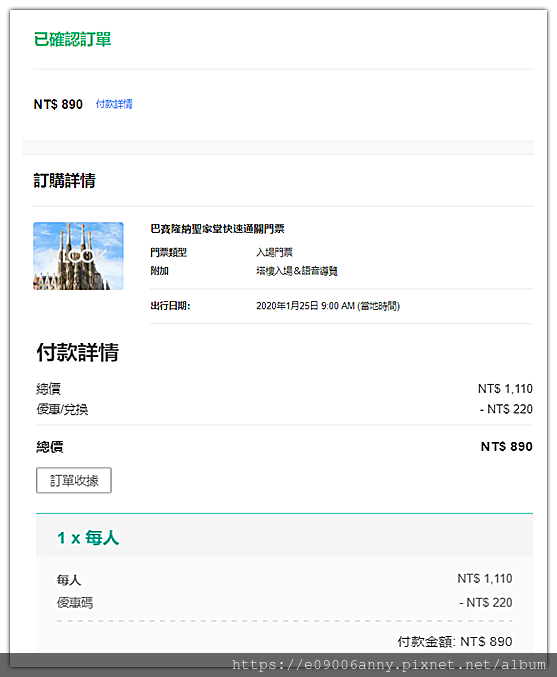Click the 優惠碼 coupon code row
Image resolution: width=557 pixels, height=677 pixels.
point(285,602)
